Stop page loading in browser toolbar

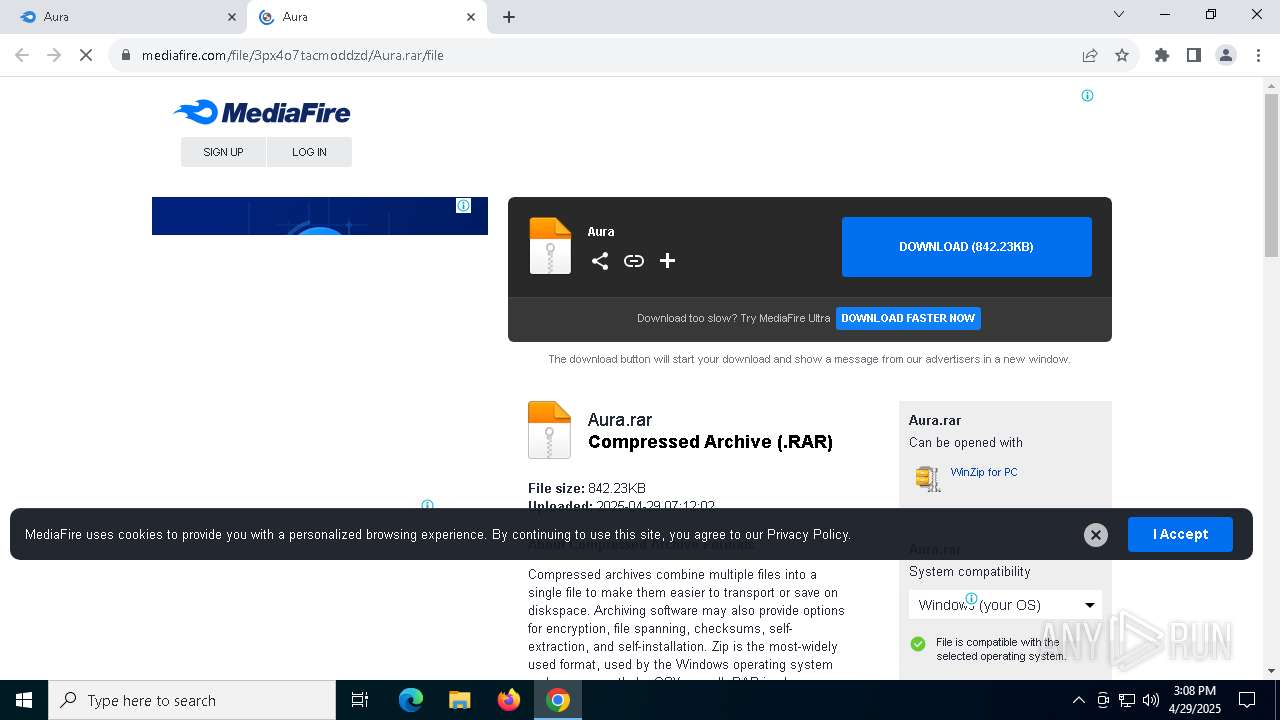point(86,55)
